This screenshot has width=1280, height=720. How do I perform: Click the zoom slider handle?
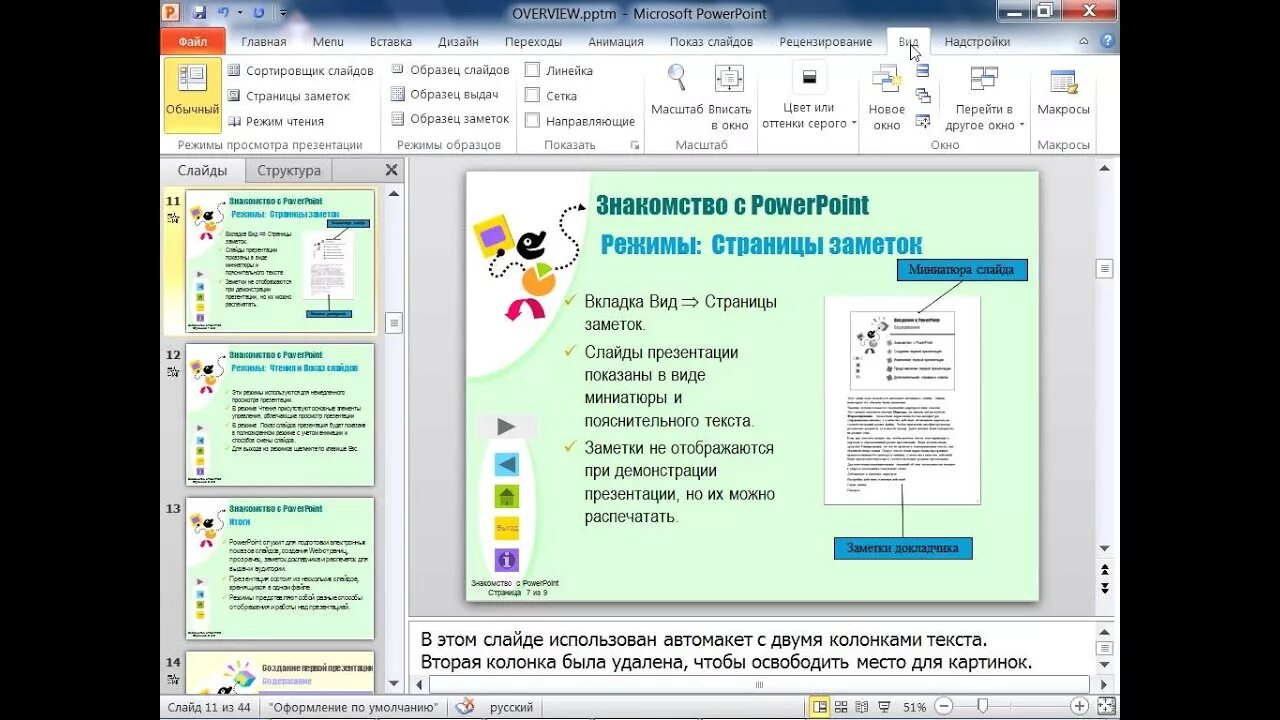[983, 707]
